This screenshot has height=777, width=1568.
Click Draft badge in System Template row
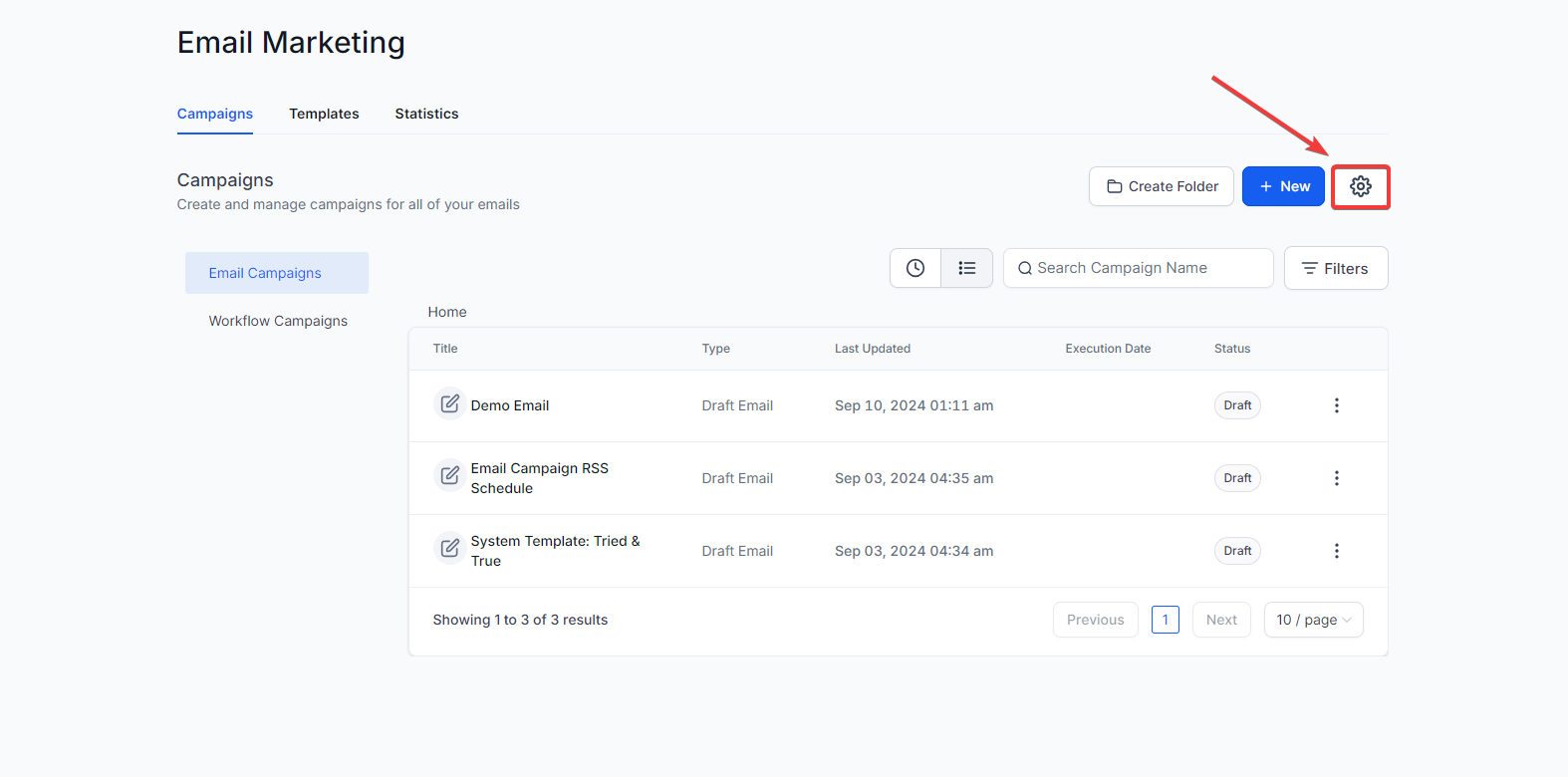click(1237, 551)
